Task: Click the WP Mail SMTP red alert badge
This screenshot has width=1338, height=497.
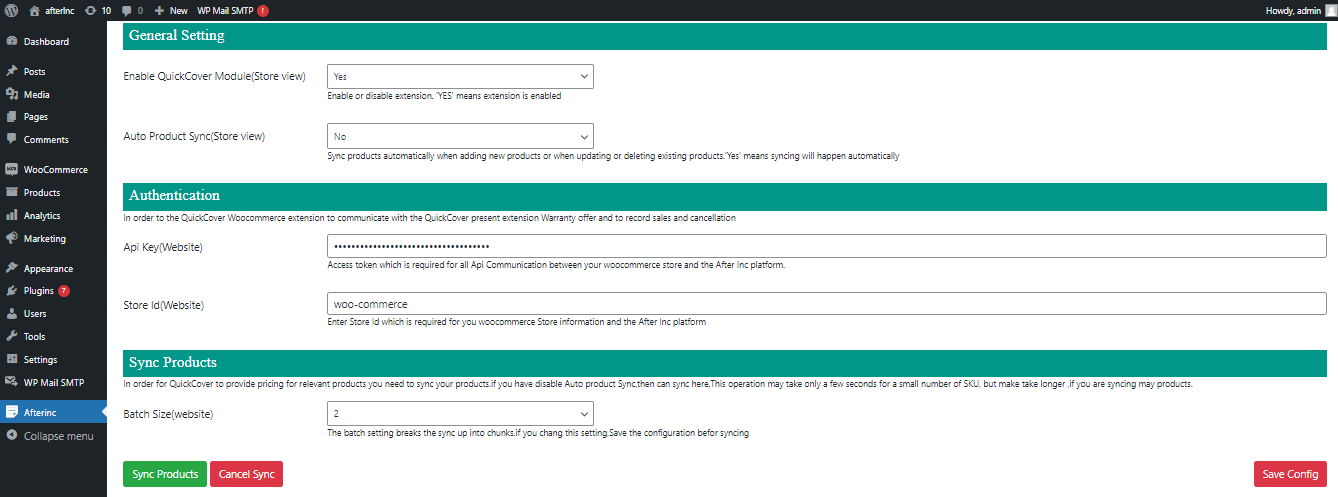Action: pyautogui.click(x=263, y=11)
